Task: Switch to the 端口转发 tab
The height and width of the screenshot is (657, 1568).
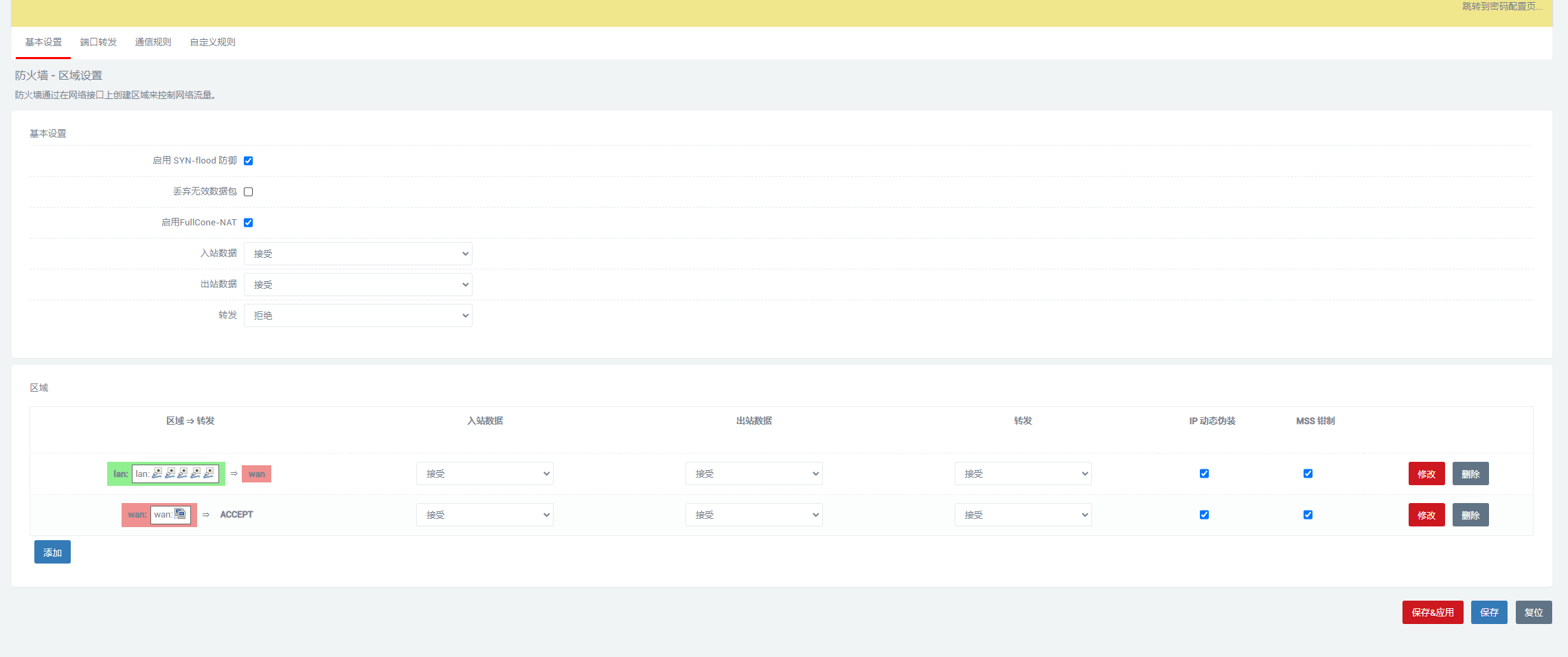Action: (98, 42)
